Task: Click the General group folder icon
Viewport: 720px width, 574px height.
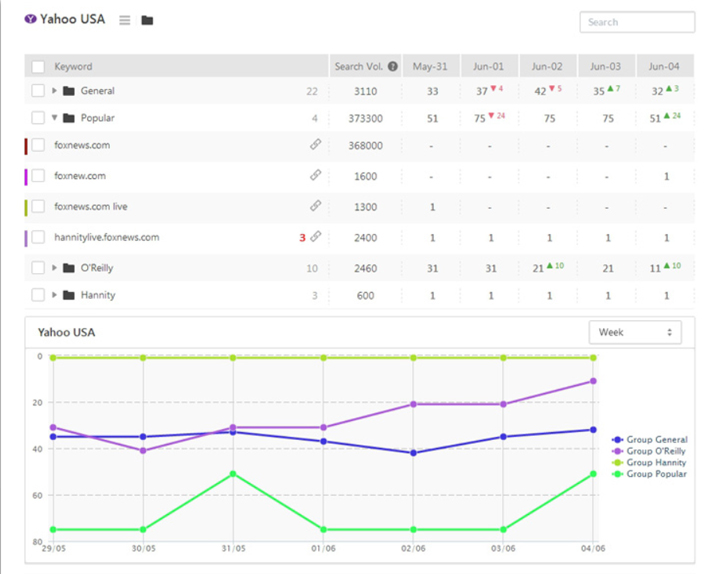Action: (69, 91)
